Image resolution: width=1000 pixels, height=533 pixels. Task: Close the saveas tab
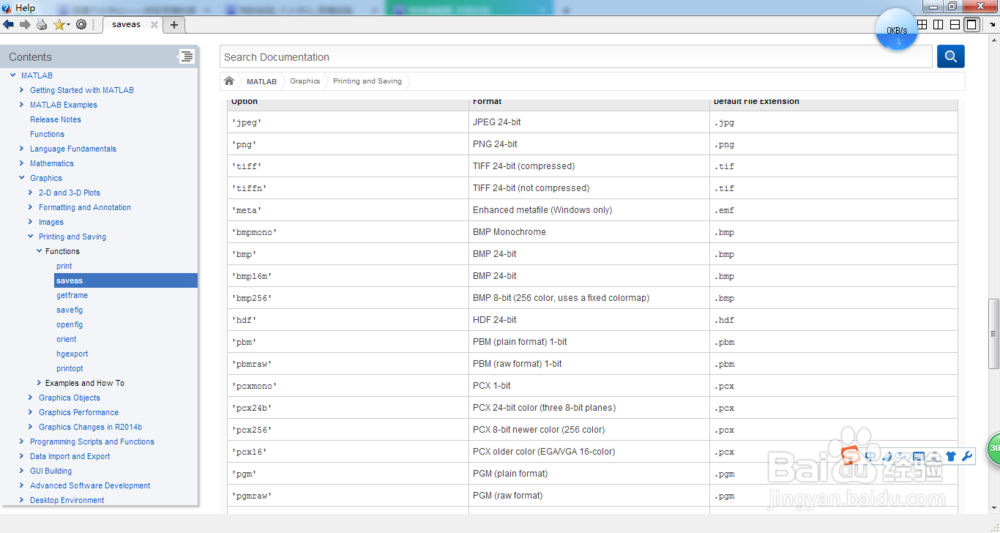tap(154, 24)
